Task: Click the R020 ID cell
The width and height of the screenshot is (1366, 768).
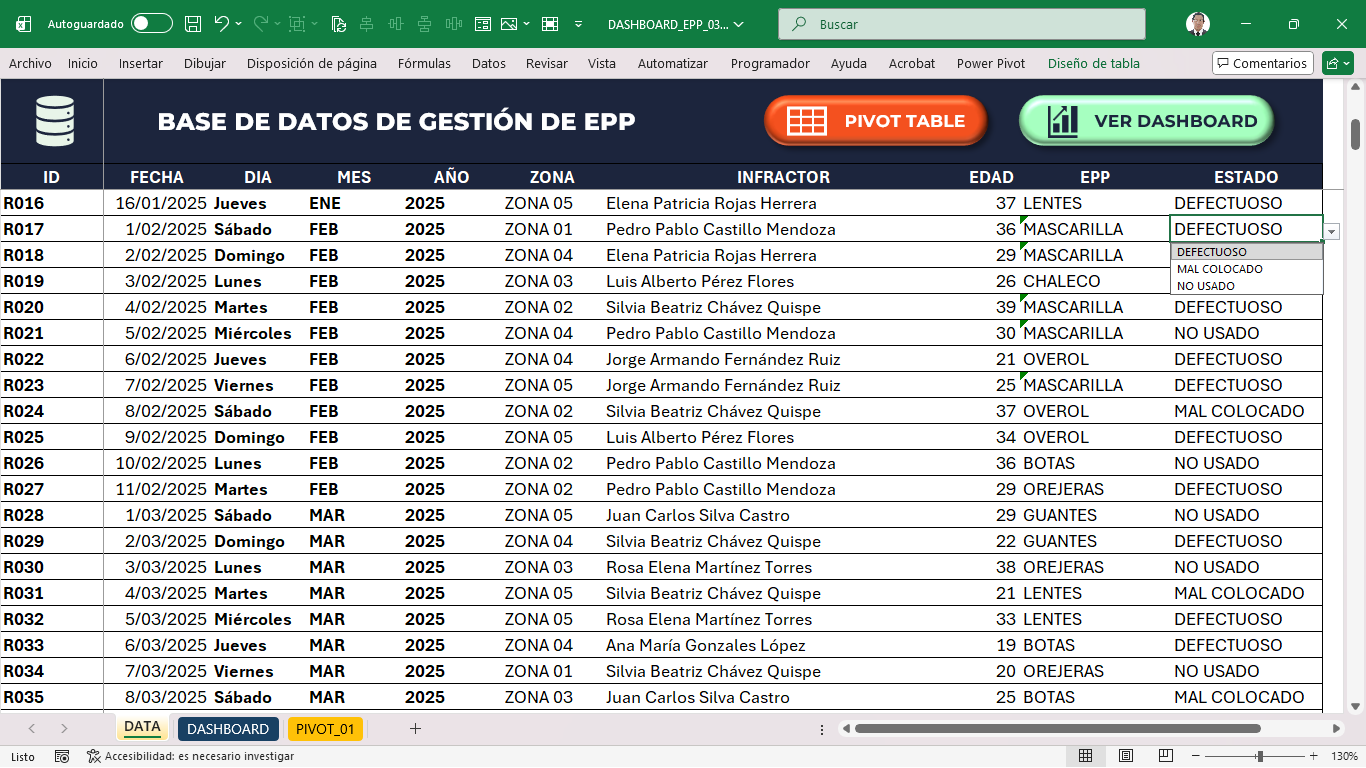Action: 52,307
